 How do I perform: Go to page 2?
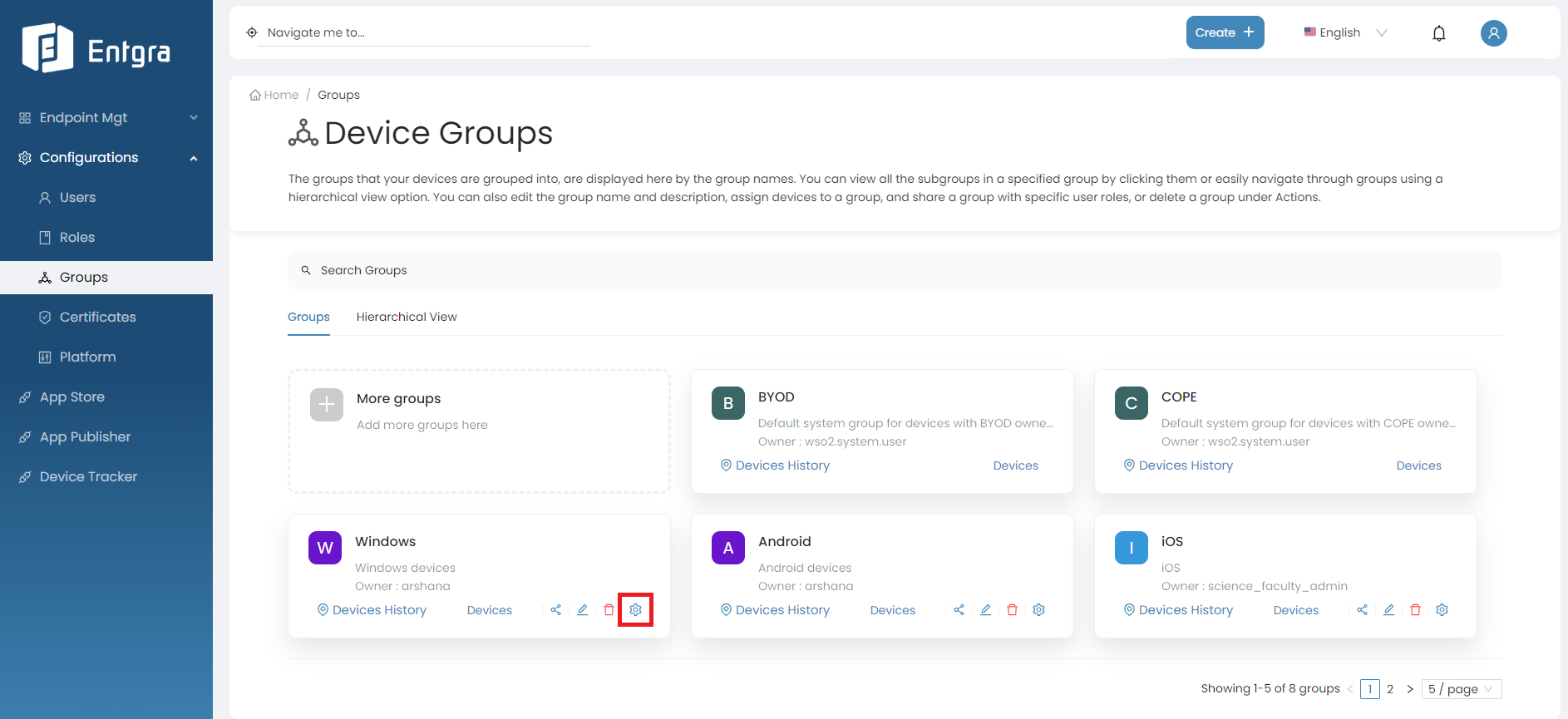point(1390,689)
